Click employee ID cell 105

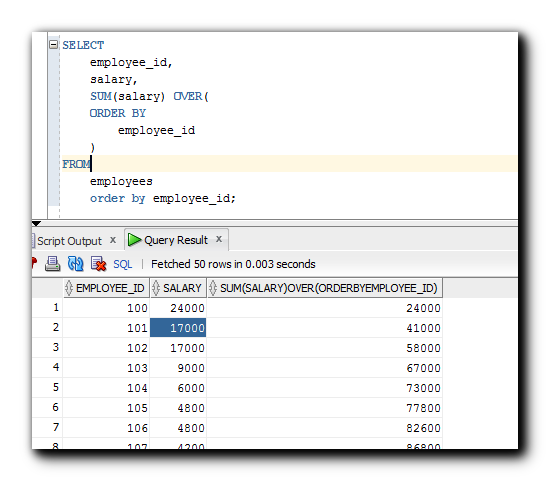[x=106, y=408]
